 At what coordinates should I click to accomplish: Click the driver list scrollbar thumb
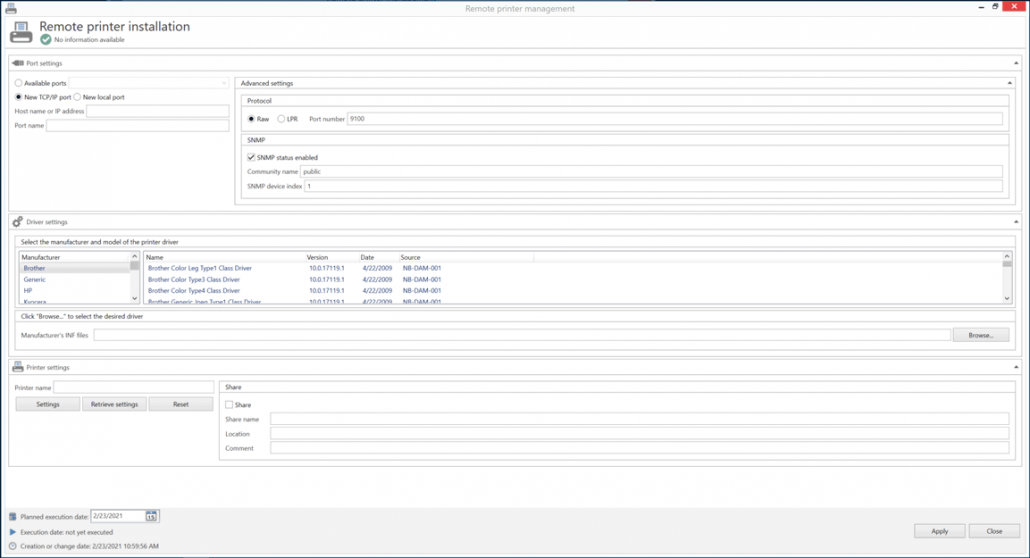click(x=1006, y=264)
